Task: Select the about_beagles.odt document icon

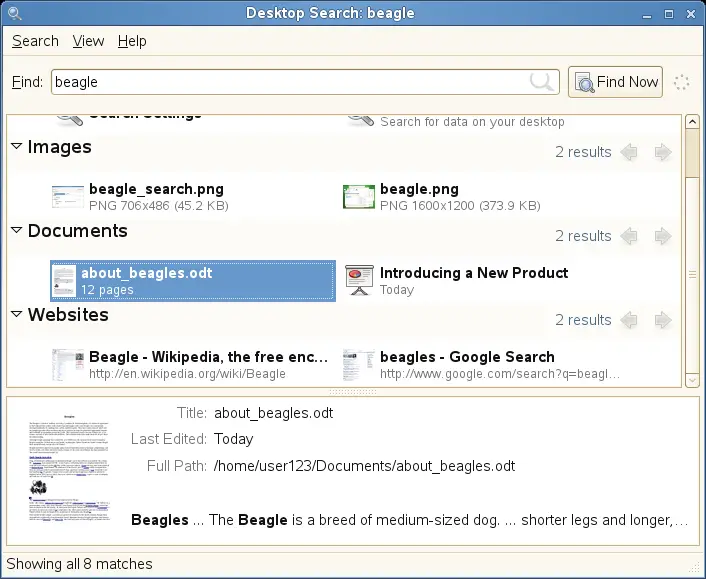Action: pos(64,281)
